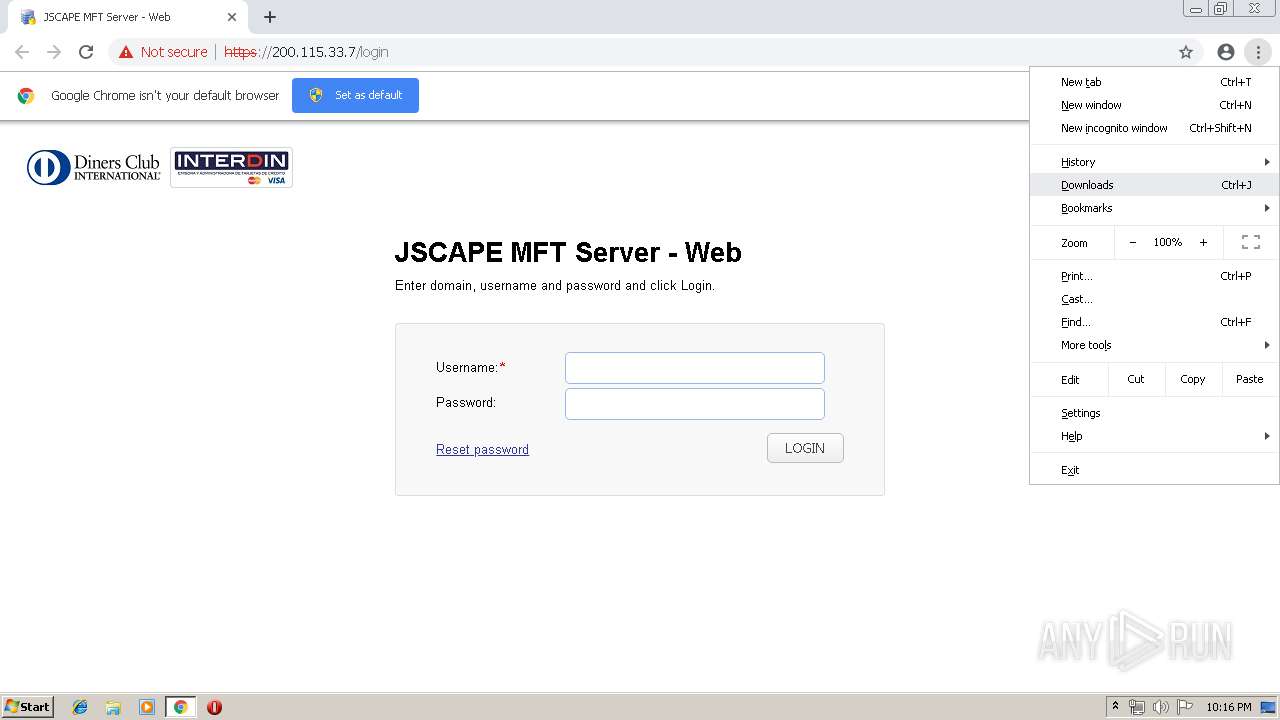Go back with the browser back arrow
Image resolution: width=1280 pixels, height=720 pixels.
pyautogui.click(x=22, y=52)
